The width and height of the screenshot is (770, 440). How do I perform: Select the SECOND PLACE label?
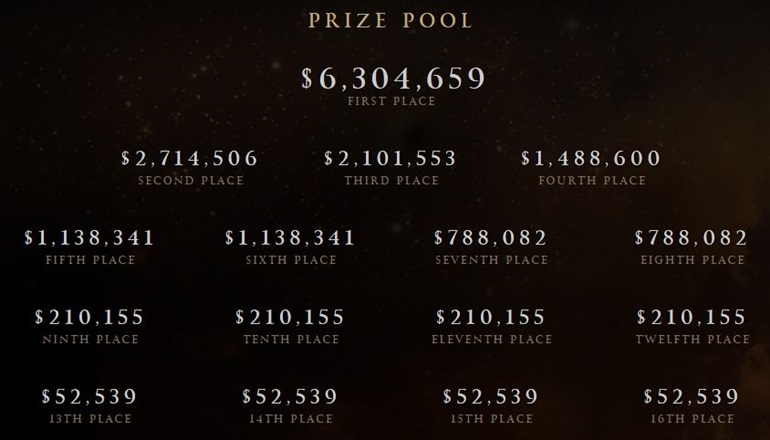(x=191, y=181)
